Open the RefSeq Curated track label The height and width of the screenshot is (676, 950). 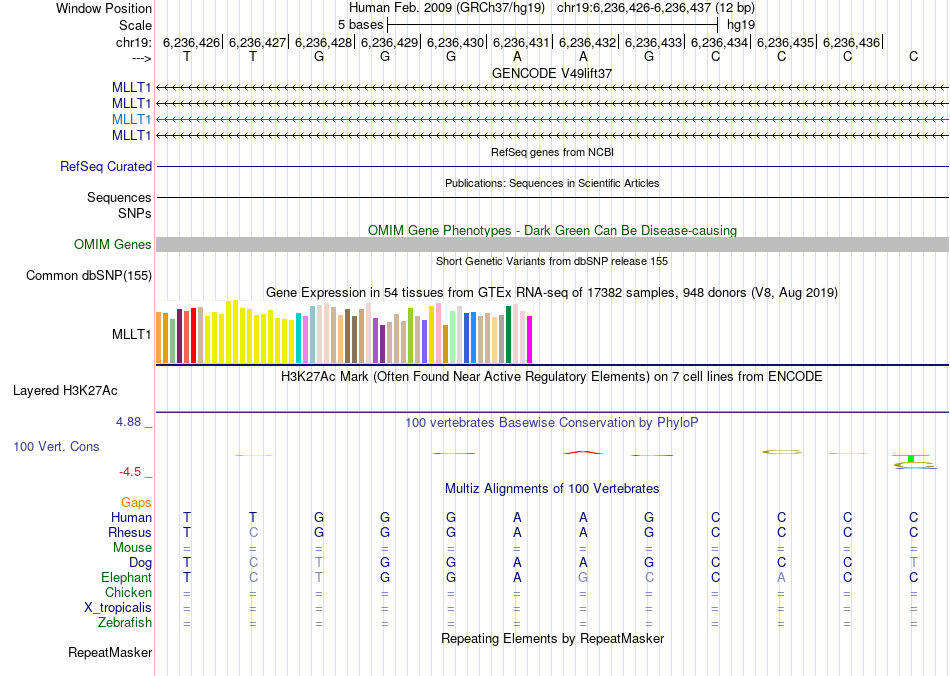click(106, 167)
